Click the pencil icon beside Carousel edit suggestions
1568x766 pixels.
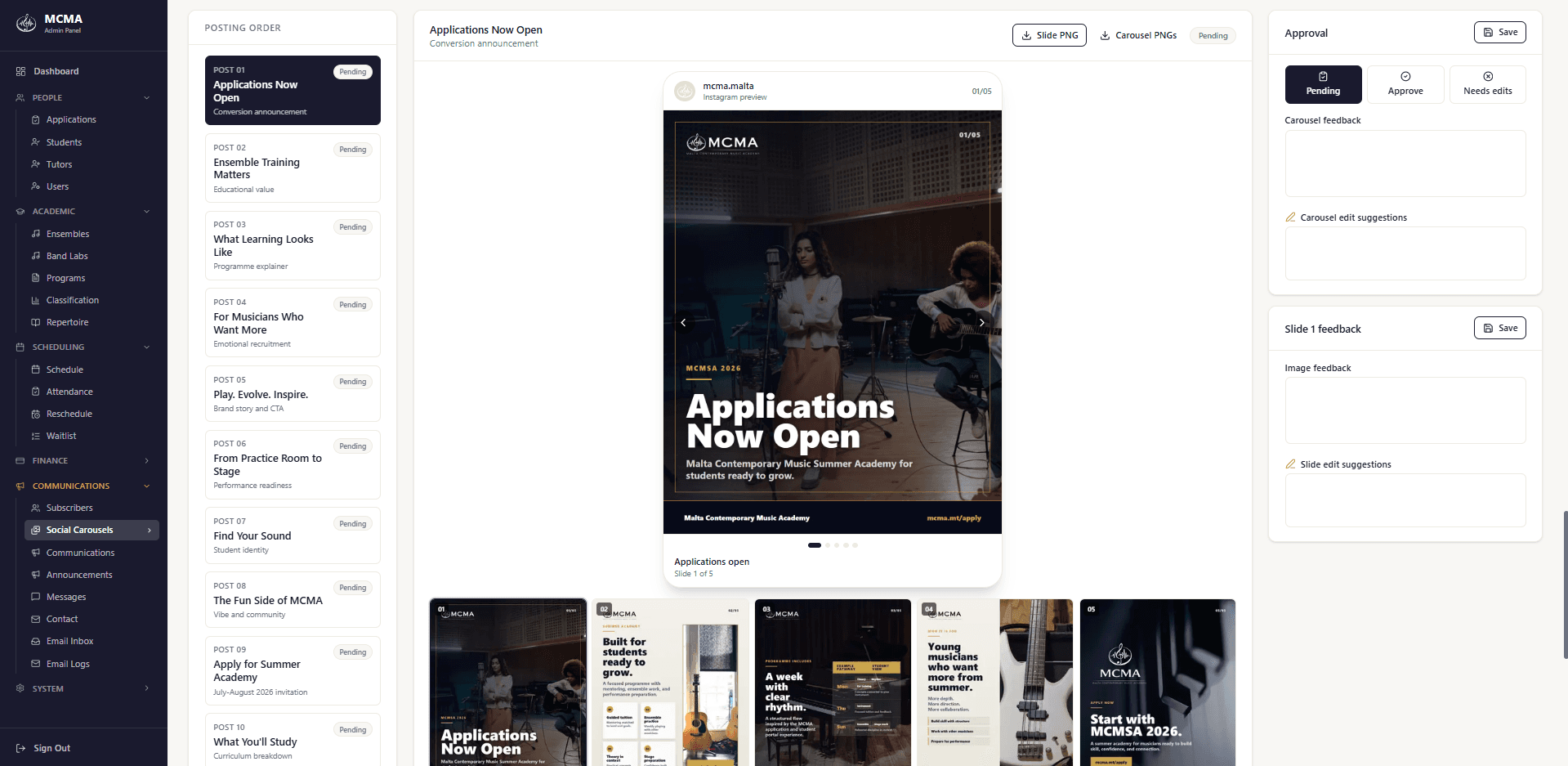click(1290, 217)
